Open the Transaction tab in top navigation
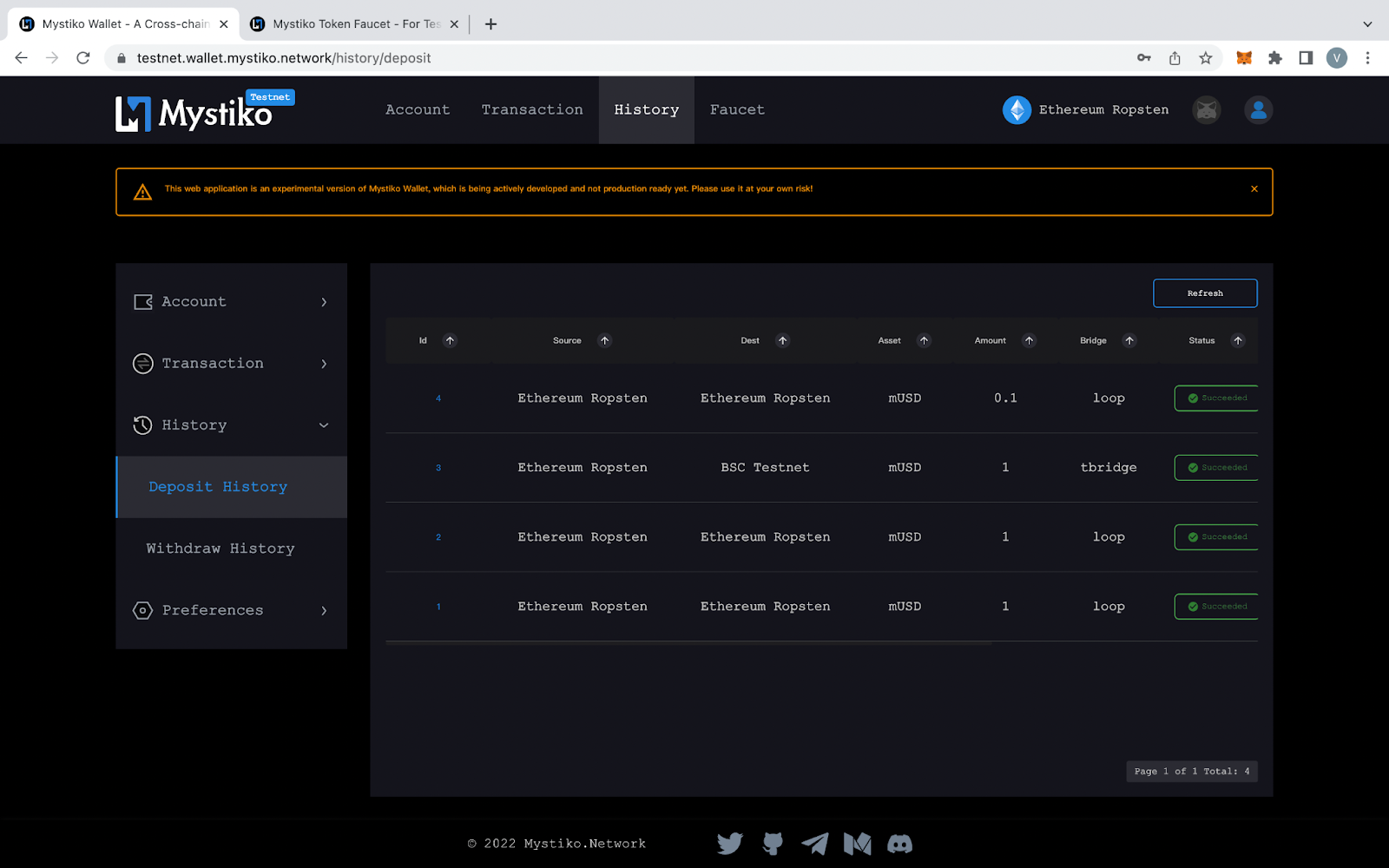Image resolution: width=1389 pixels, height=868 pixels. pyautogui.click(x=532, y=110)
